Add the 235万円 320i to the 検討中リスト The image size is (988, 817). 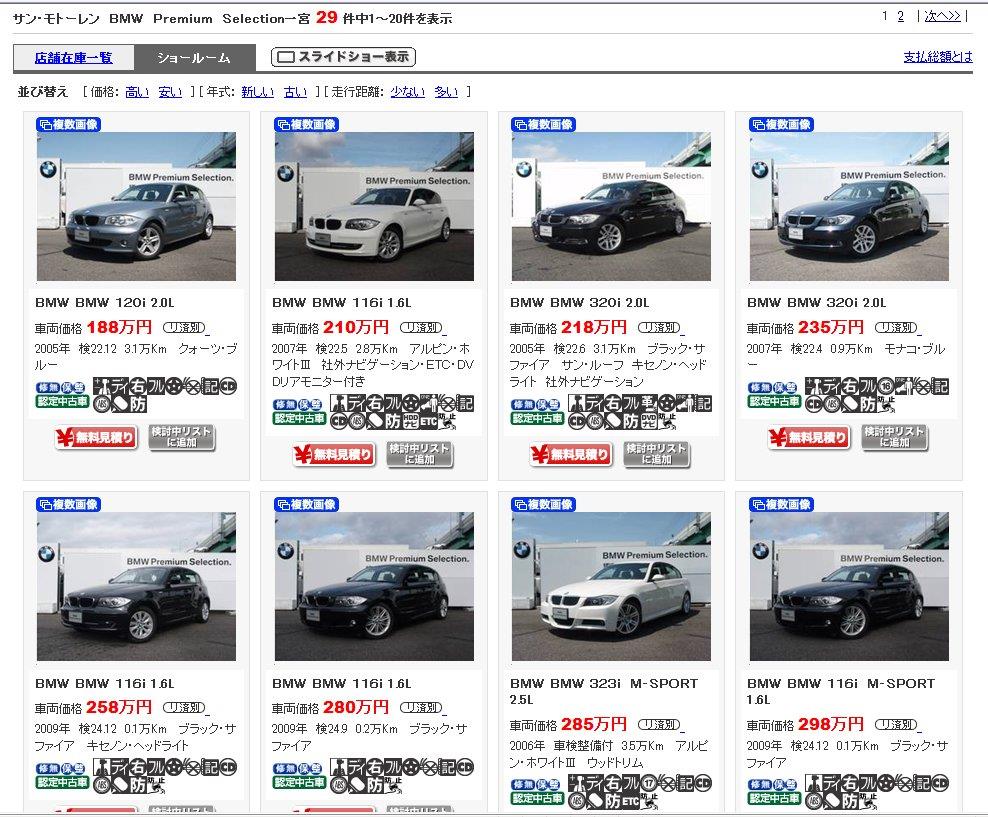point(895,437)
